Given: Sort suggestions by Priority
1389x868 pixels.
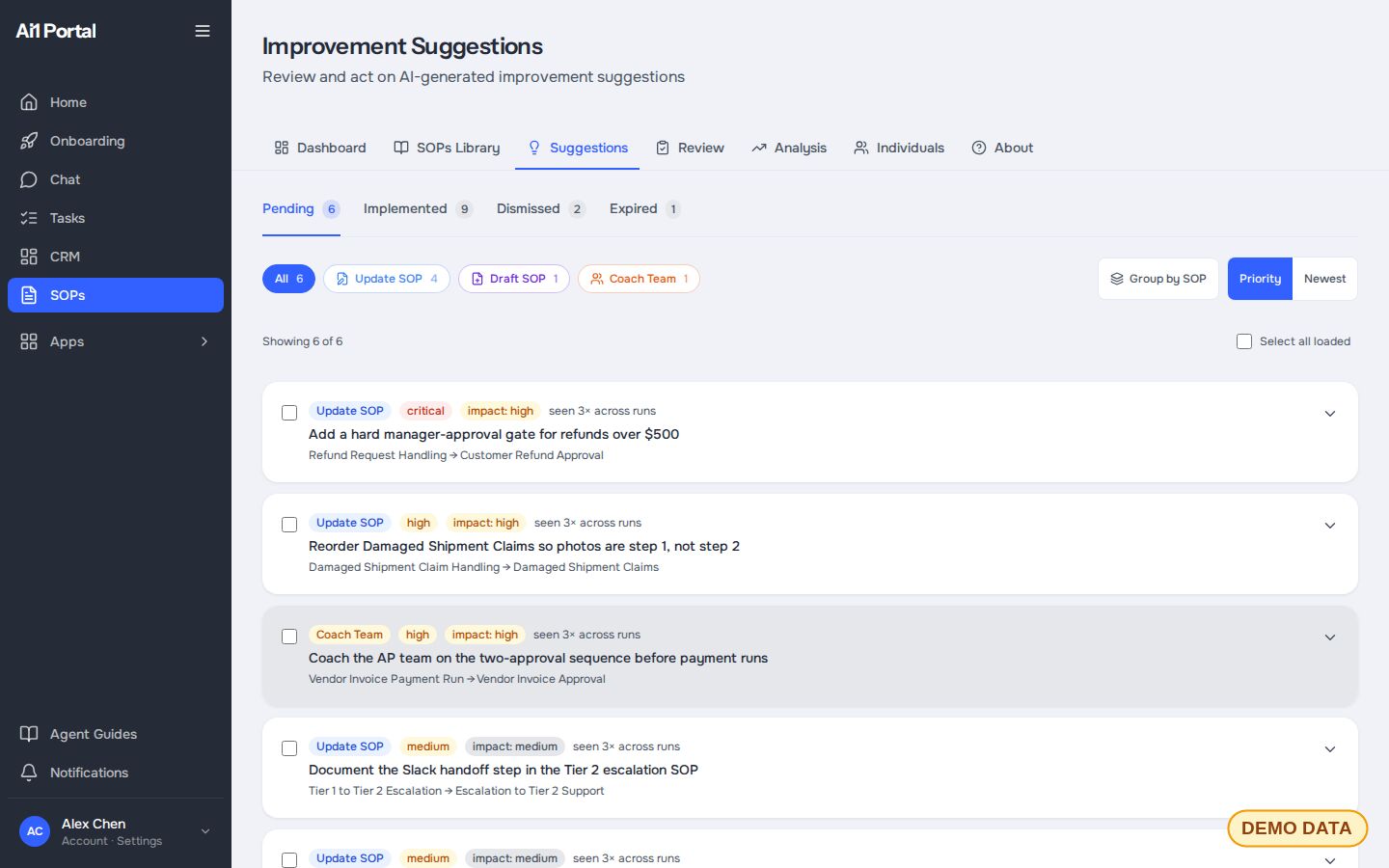Looking at the screenshot, I should click(x=1260, y=279).
